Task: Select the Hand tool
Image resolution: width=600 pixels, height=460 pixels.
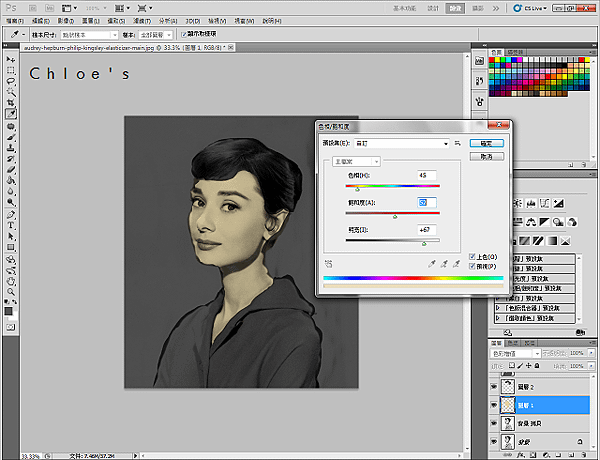Action: [11, 281]
